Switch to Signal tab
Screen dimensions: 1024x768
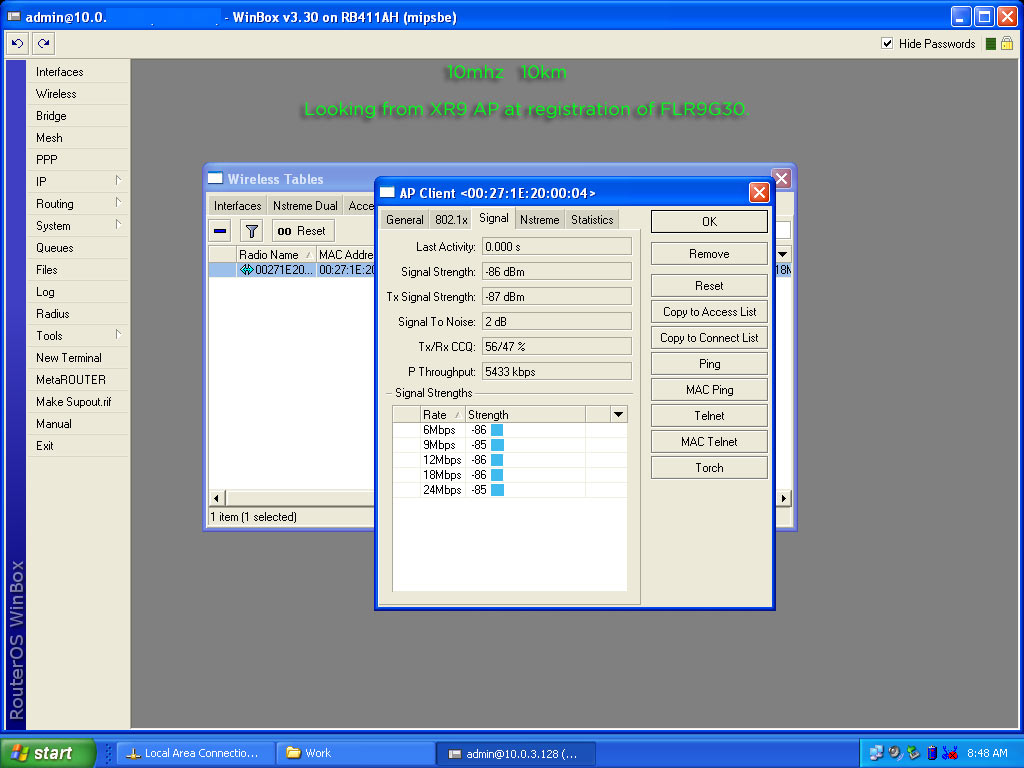494,219
